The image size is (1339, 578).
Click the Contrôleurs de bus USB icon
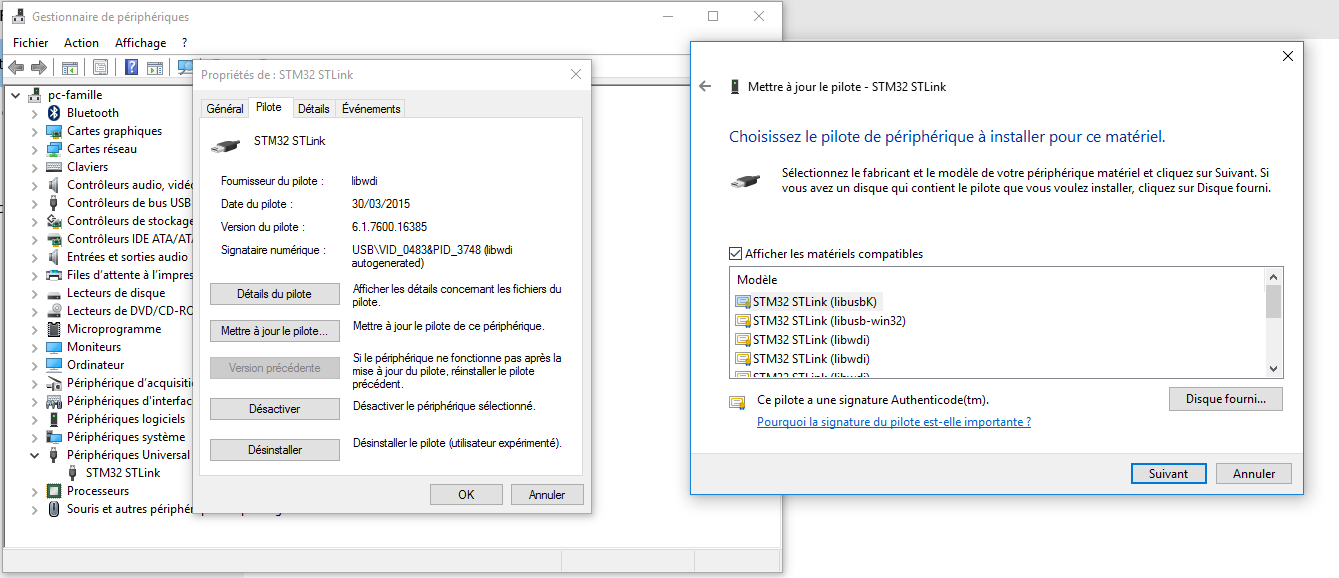point(56,203)
